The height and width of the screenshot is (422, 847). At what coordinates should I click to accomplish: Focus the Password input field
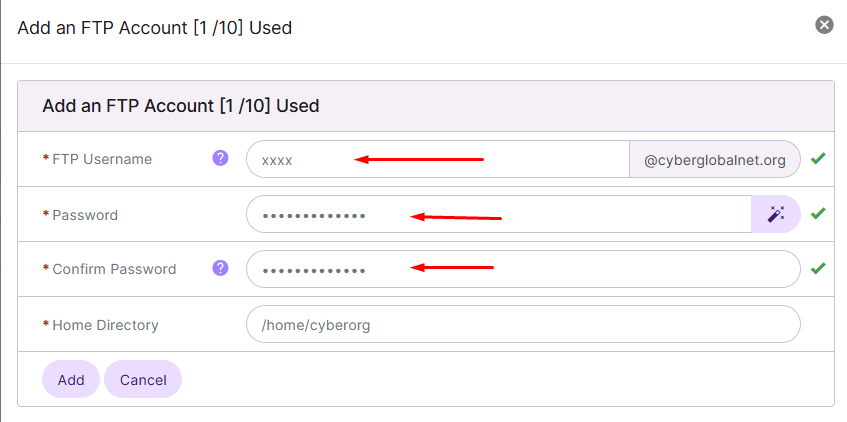click(x=499, y=214)
